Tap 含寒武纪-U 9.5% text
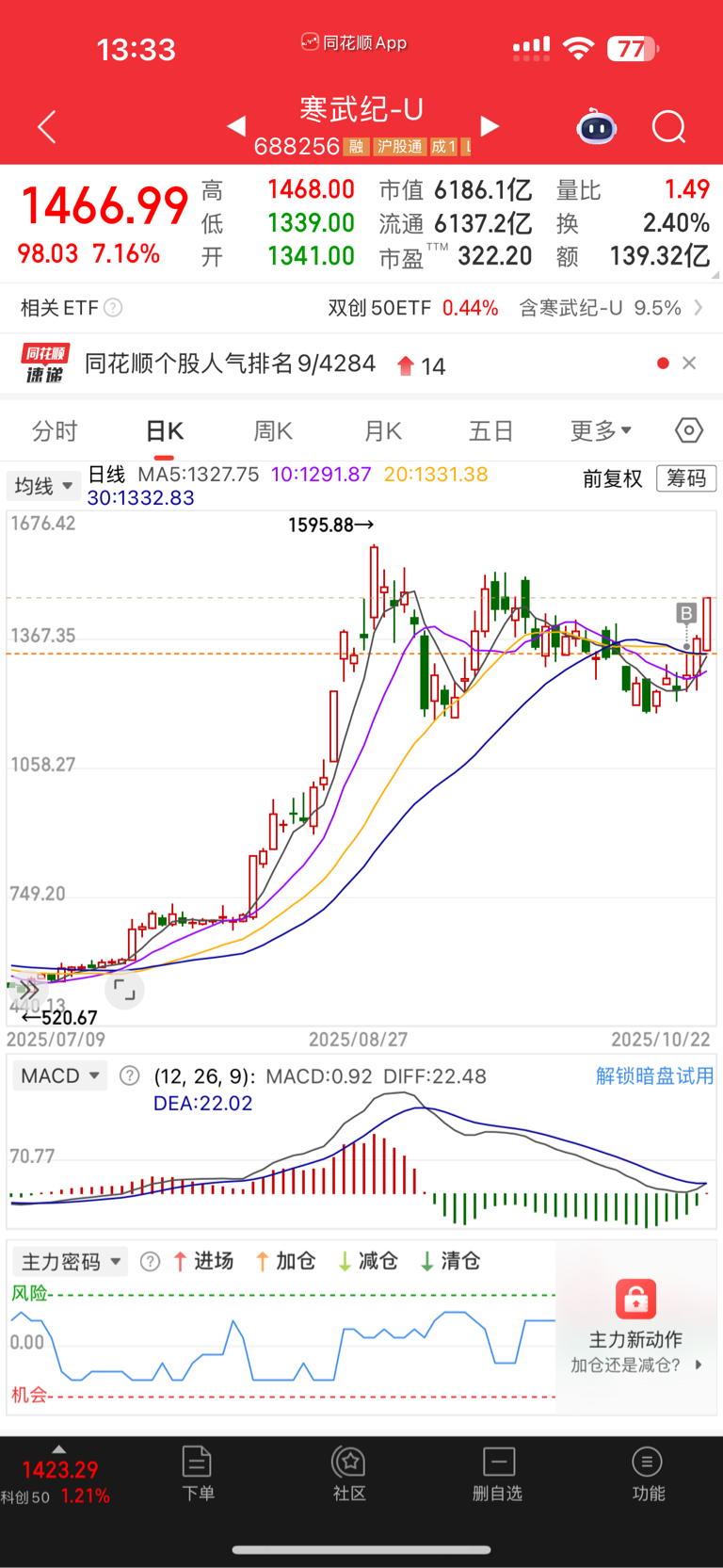This screenshot has height=1568, width=723. click(x=600, y=308)
